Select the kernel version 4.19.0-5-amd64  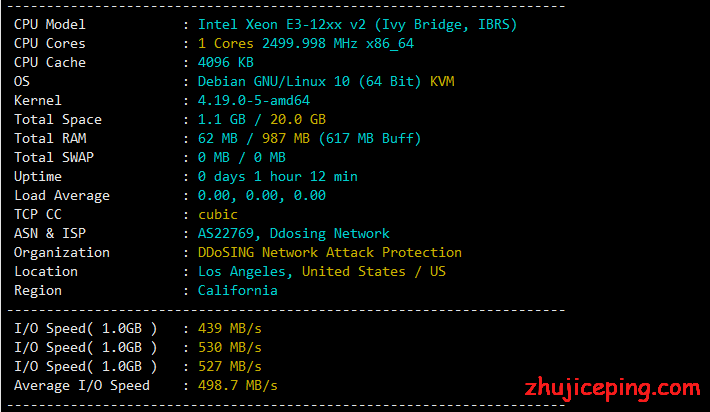click(254, 101)
